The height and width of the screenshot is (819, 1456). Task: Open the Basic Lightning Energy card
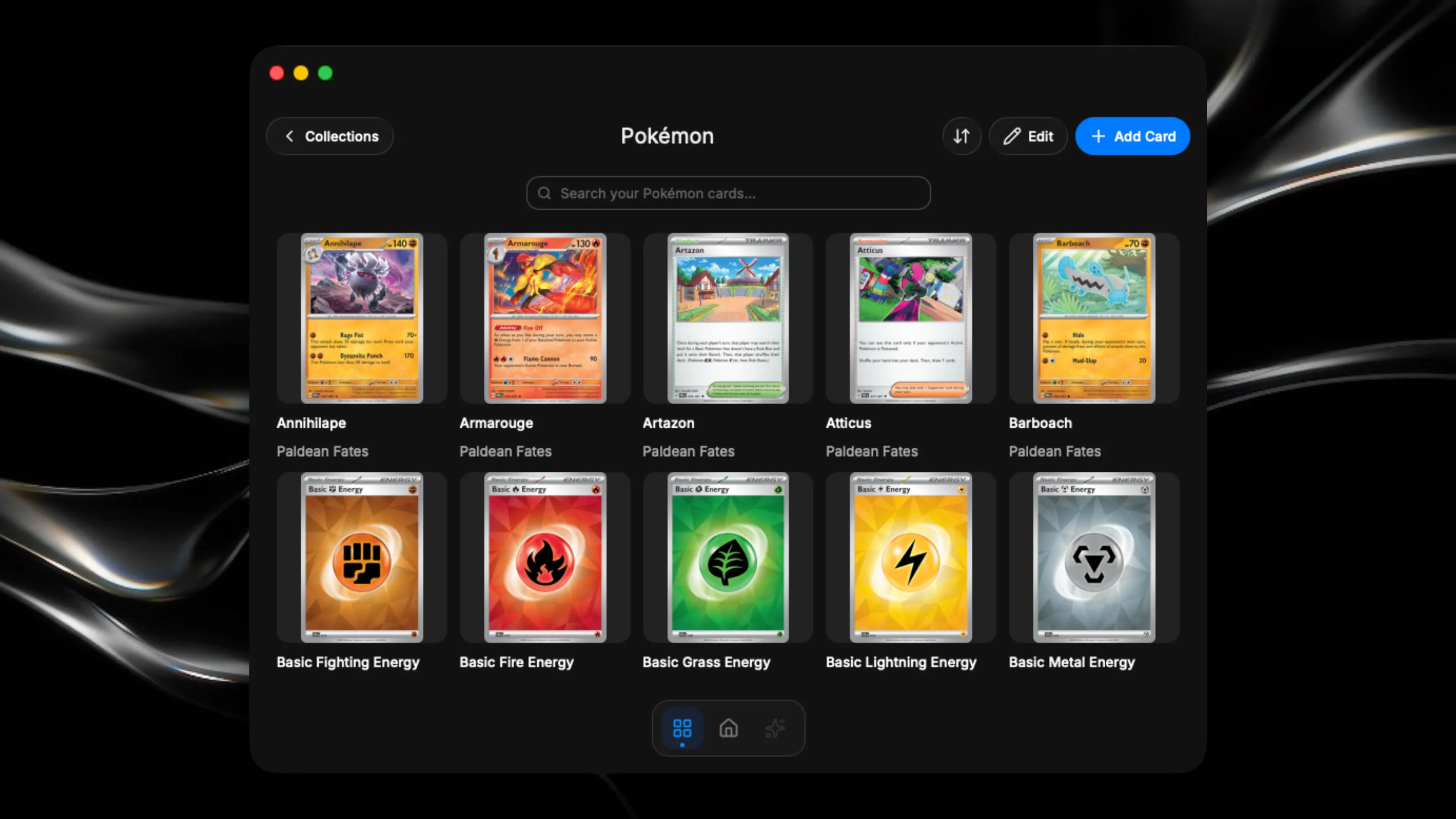[x=911, y=557]
